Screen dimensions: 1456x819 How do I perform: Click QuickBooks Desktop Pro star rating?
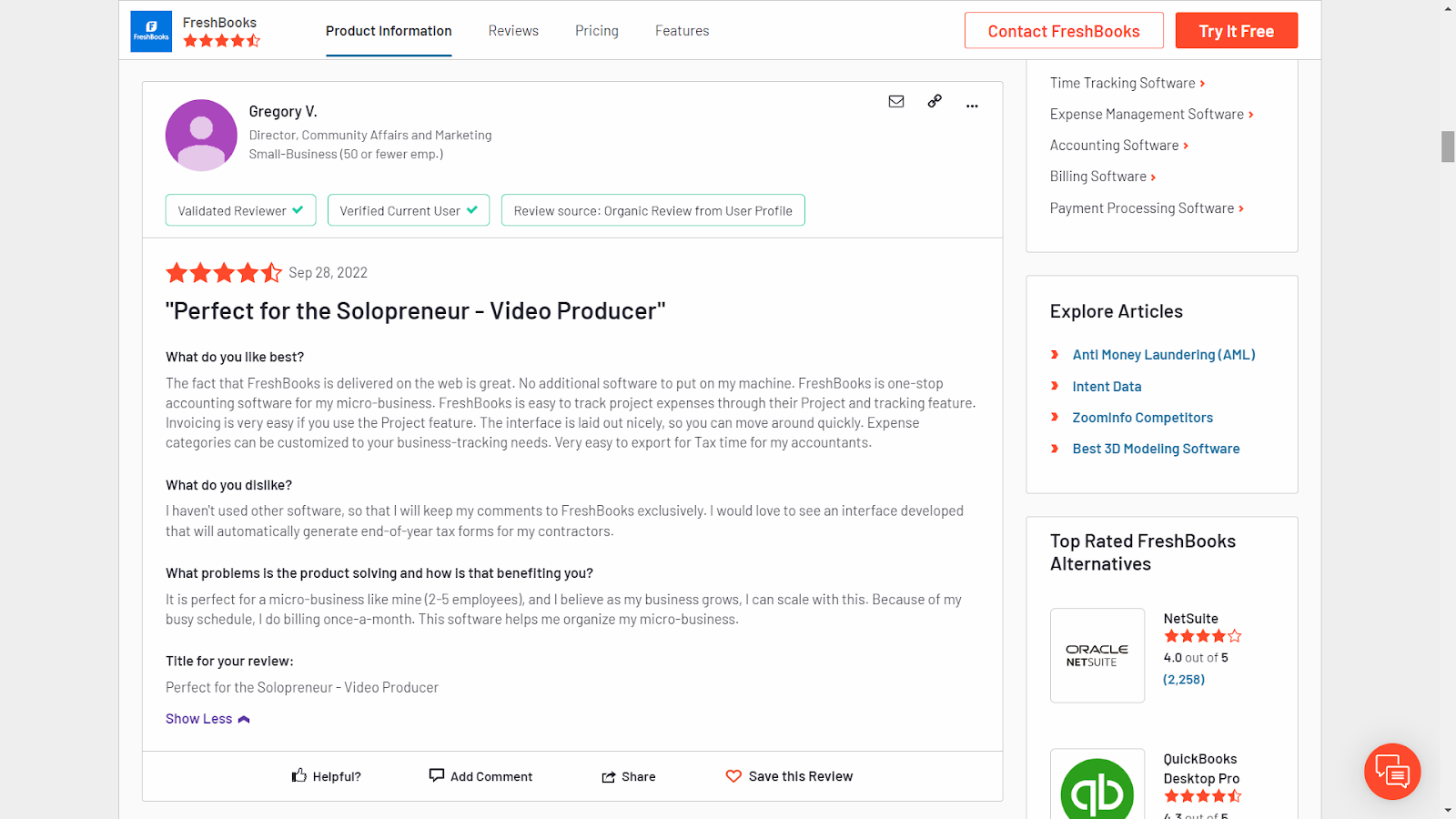pos(1203,796)
